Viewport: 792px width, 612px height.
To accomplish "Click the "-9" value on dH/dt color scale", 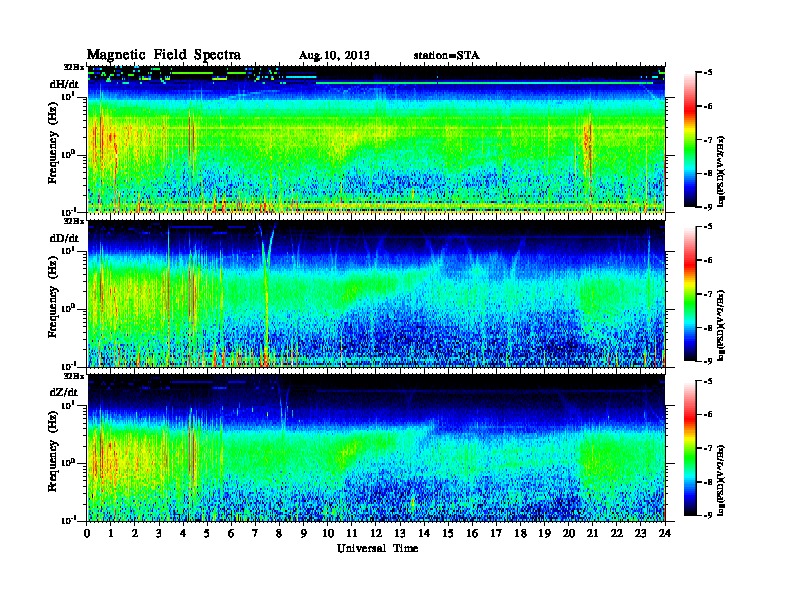I will (x=707, y=207).
